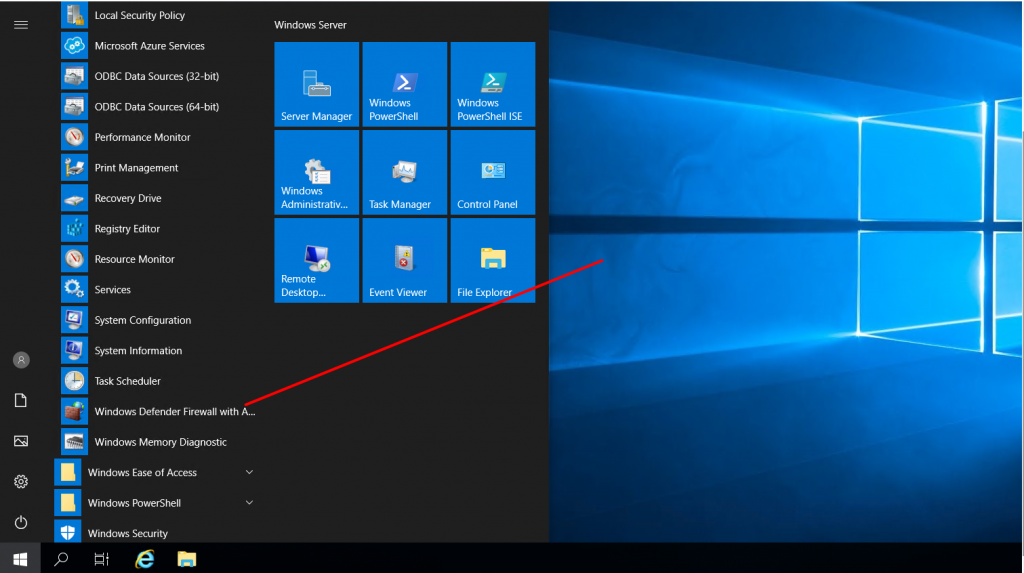Launch Microsoft Azure Services icon
The height and width of the screenshot is (573, 1024).
click(74, 45)
